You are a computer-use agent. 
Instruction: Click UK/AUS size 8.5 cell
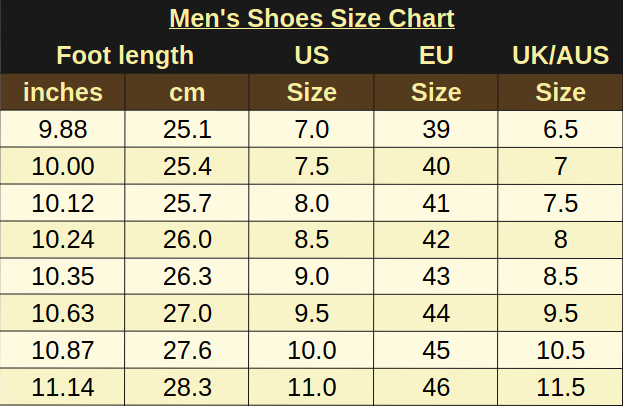click(560, 276)
